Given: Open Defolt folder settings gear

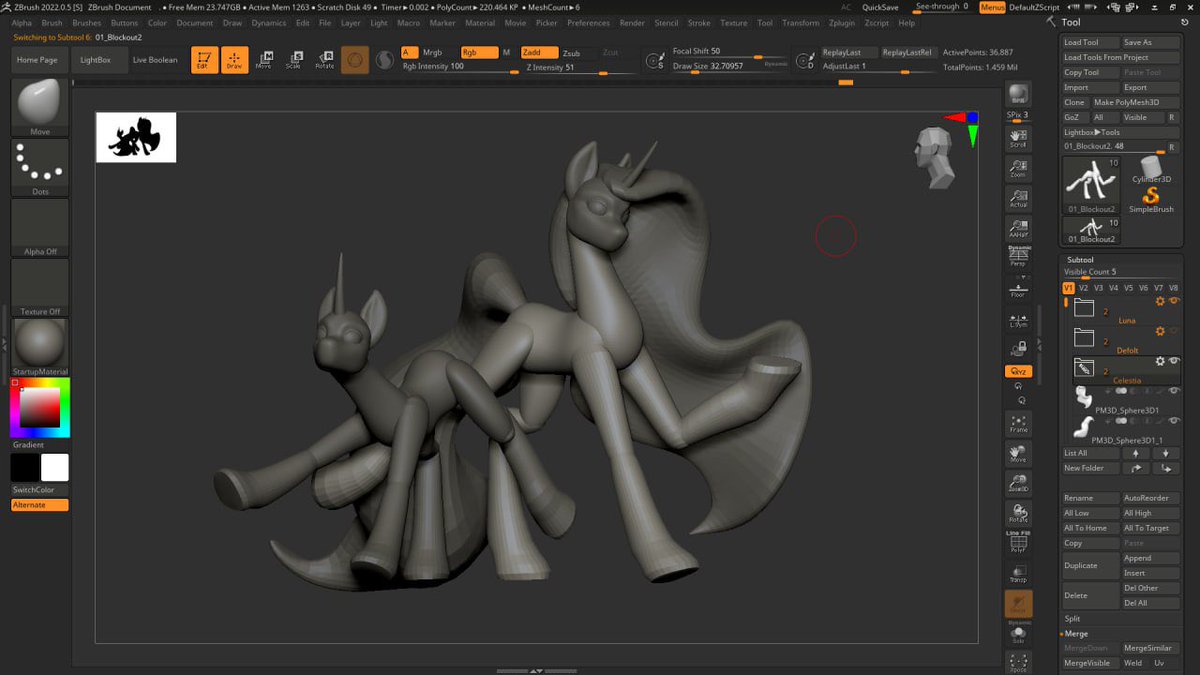Looking at the screenshot, I should click(1160, 331).
